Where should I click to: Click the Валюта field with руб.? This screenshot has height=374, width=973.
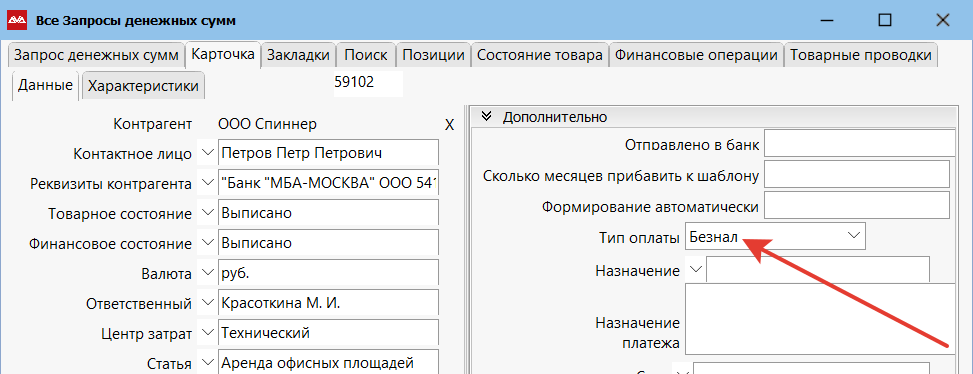328,272
